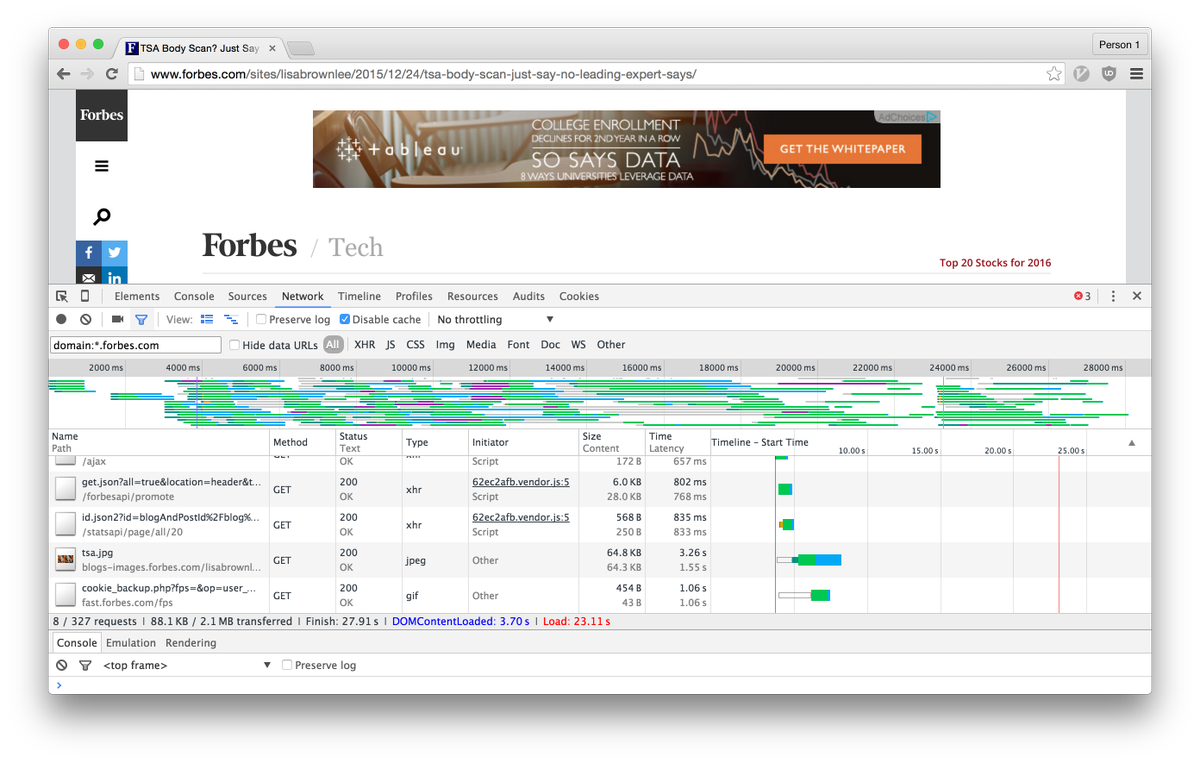Open the Tech section link
The image size is (1200, 763).
356,247
